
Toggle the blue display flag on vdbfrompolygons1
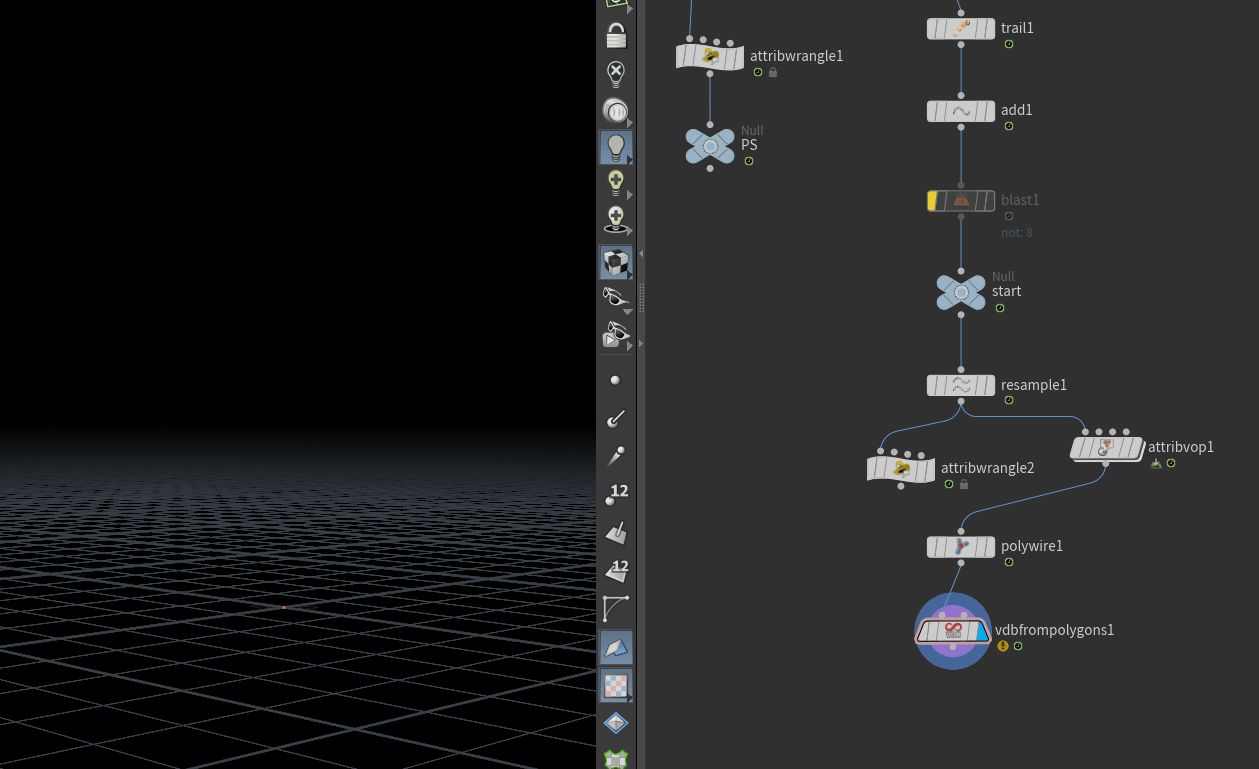coord(981,631)
